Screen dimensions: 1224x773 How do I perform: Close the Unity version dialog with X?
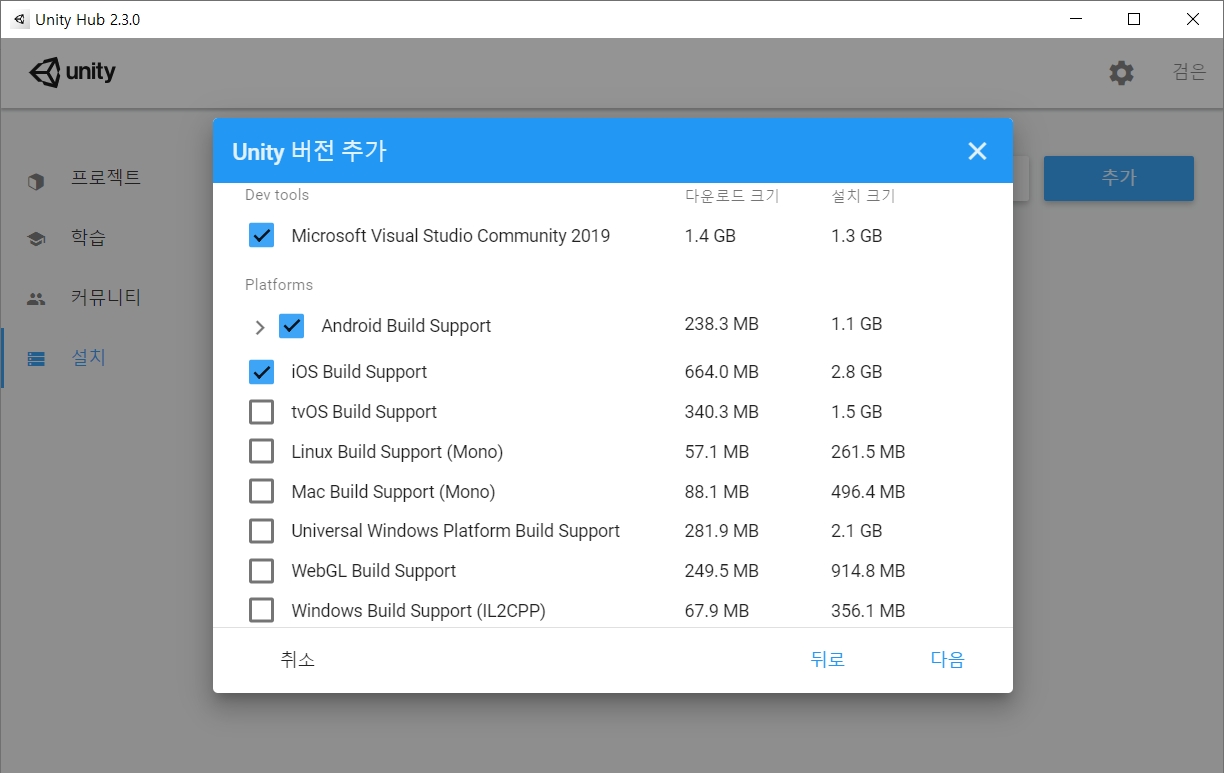977,151
